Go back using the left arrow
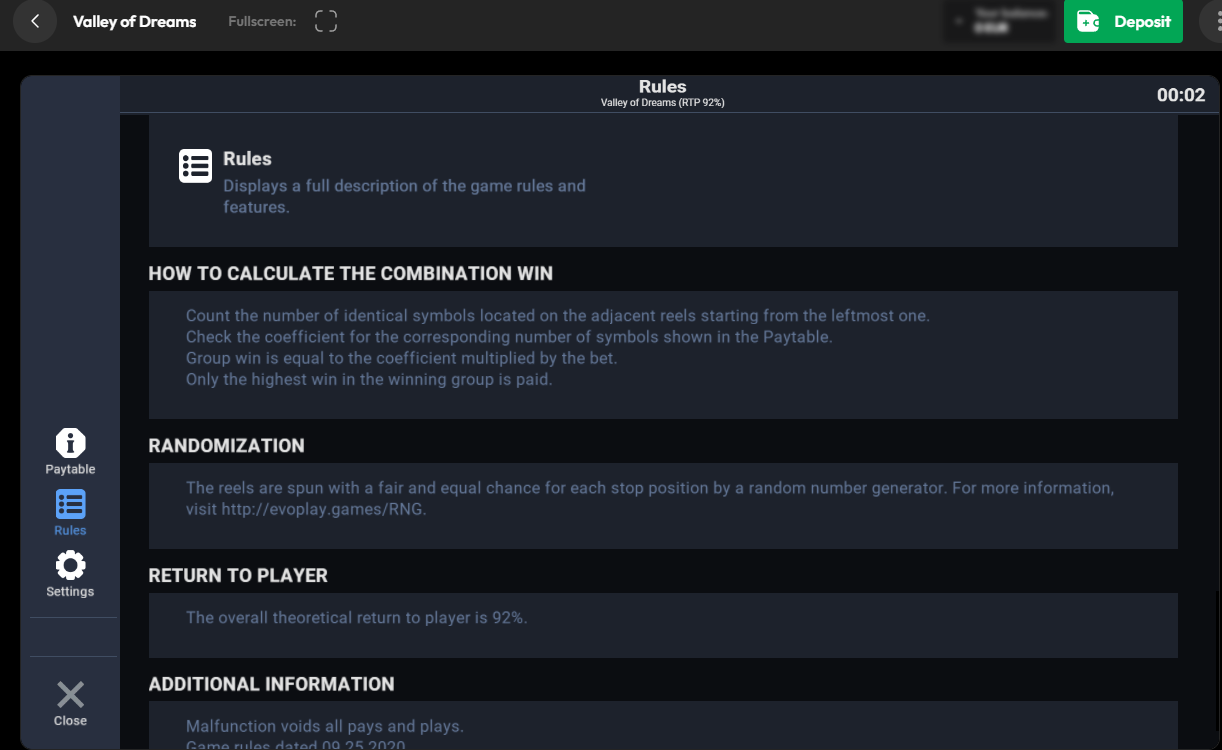 [35, 21]
